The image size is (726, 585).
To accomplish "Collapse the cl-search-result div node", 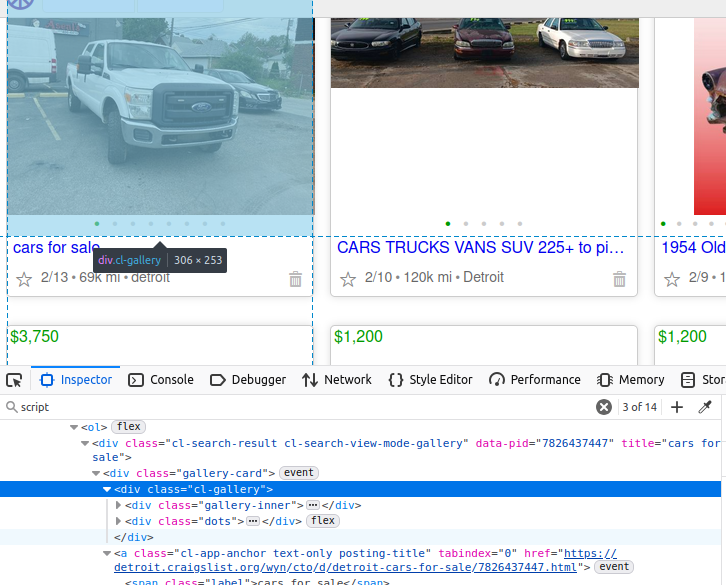I will click(x=85, y=444).
